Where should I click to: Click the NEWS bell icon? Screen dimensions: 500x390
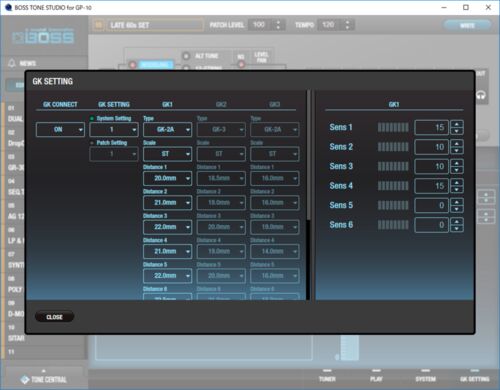coord(12,63)
